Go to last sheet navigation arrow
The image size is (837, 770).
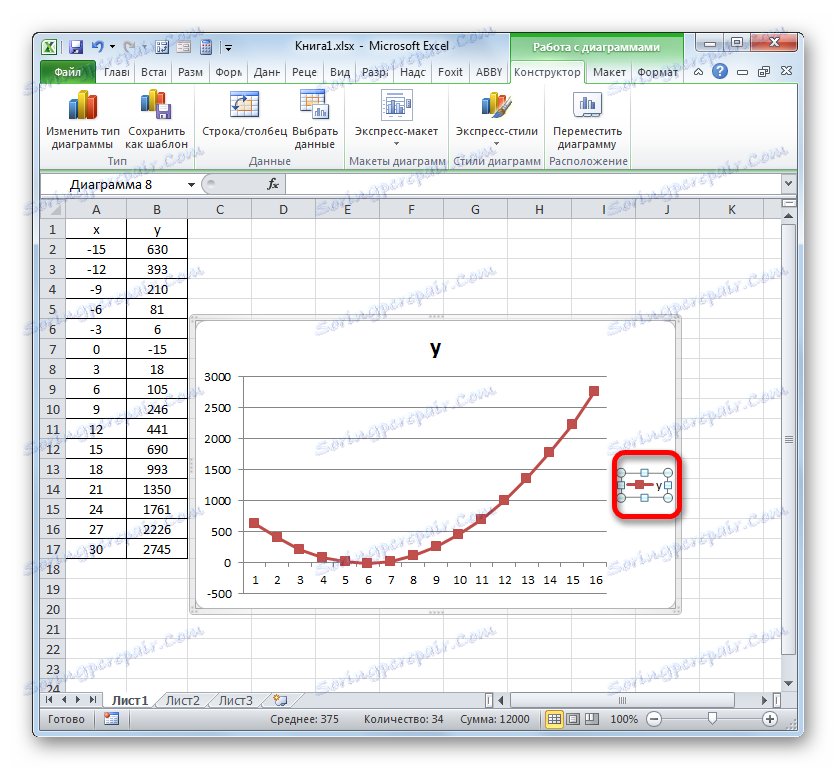coord(93,700)
